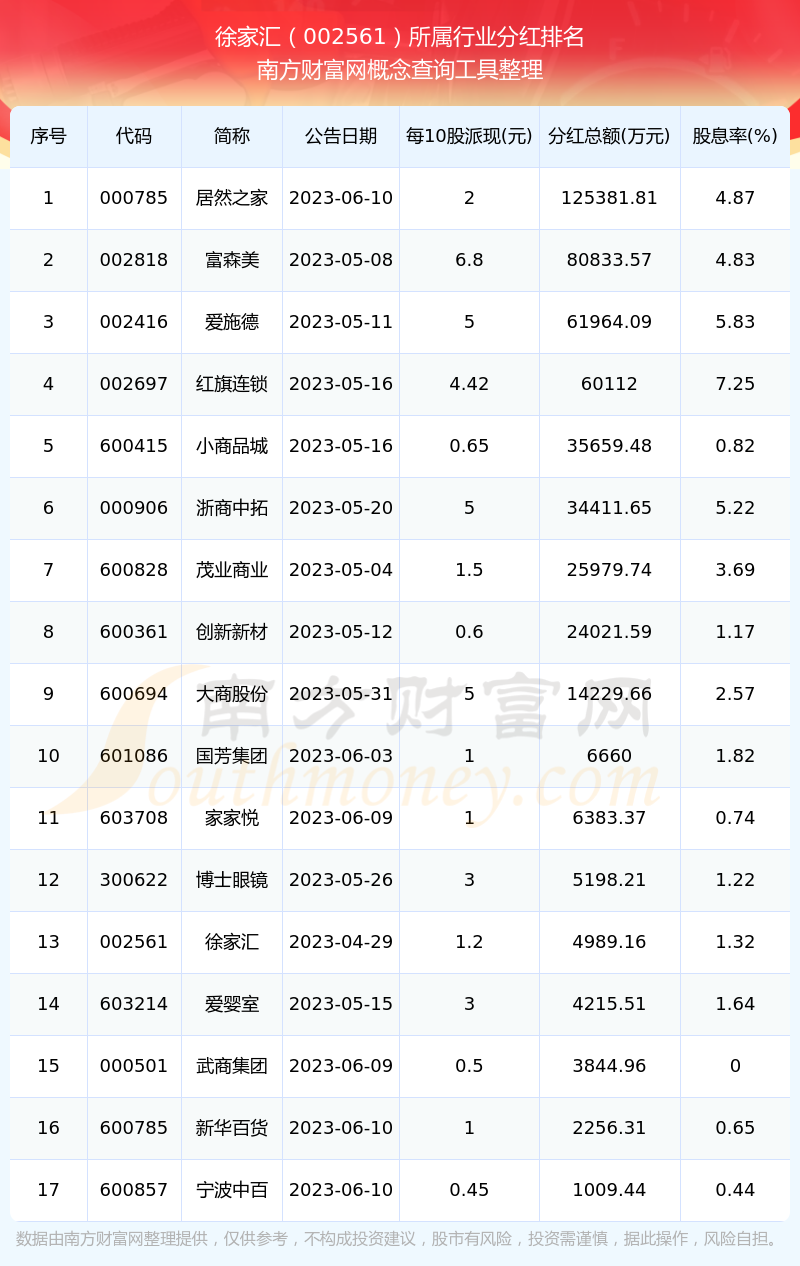This screenshot has height=1266, width=800.
Task: Click the 序号 column header
Action: [48, 136]
